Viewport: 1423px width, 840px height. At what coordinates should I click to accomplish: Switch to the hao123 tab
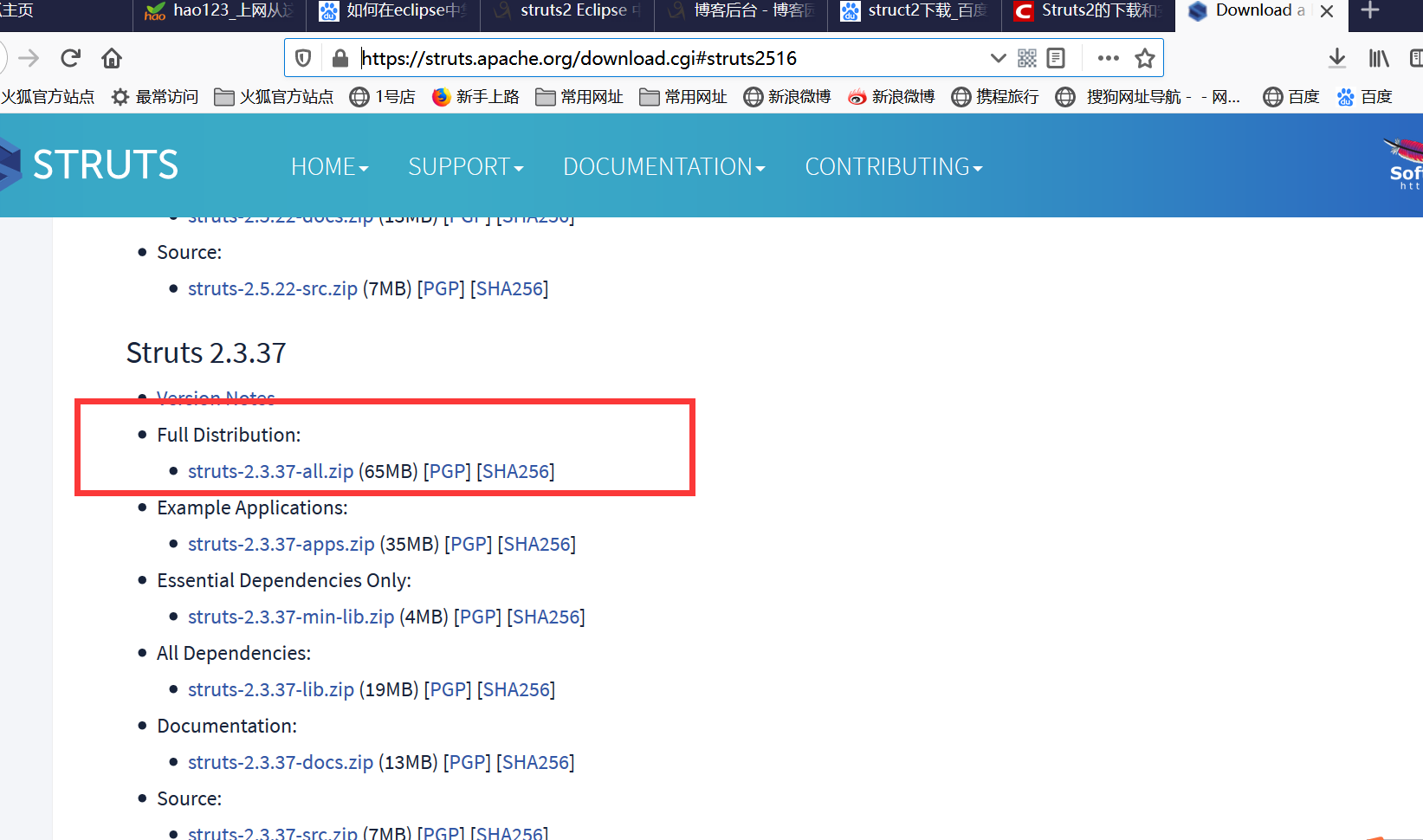point(221,10)
